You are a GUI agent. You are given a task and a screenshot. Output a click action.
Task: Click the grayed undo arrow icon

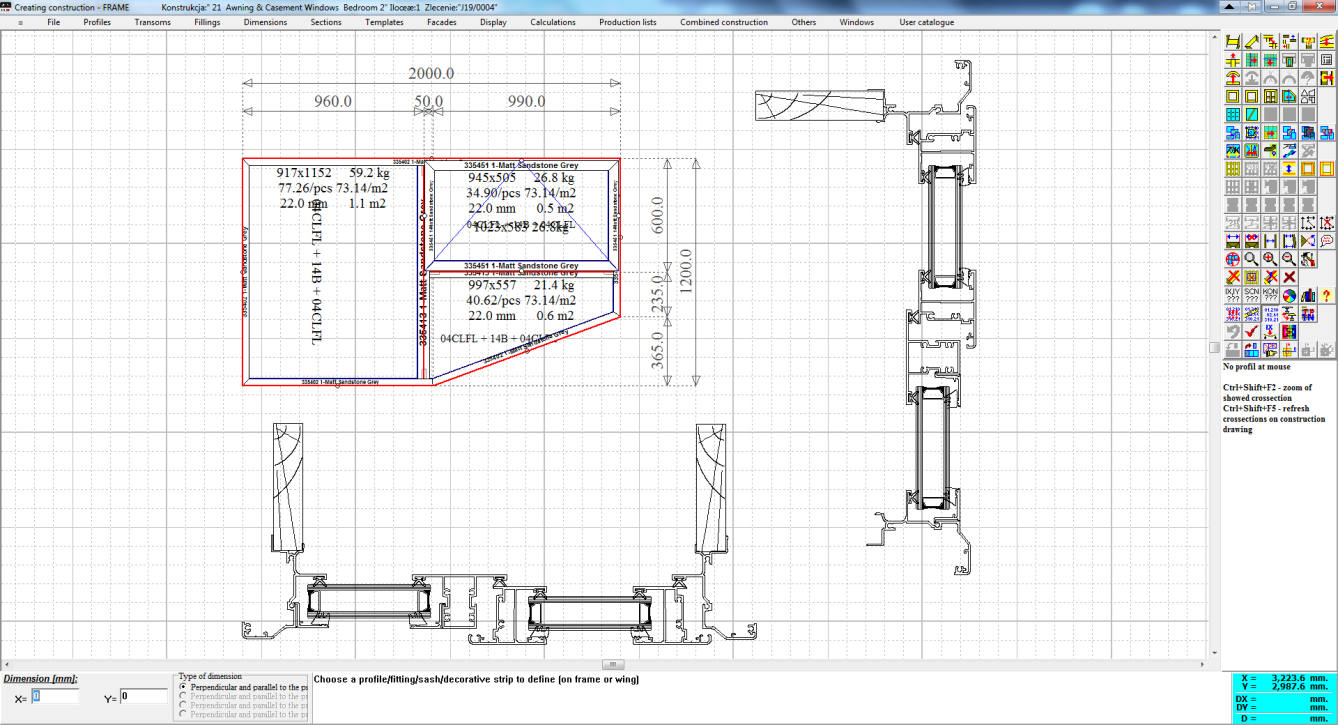click(x=1233, y=330)
